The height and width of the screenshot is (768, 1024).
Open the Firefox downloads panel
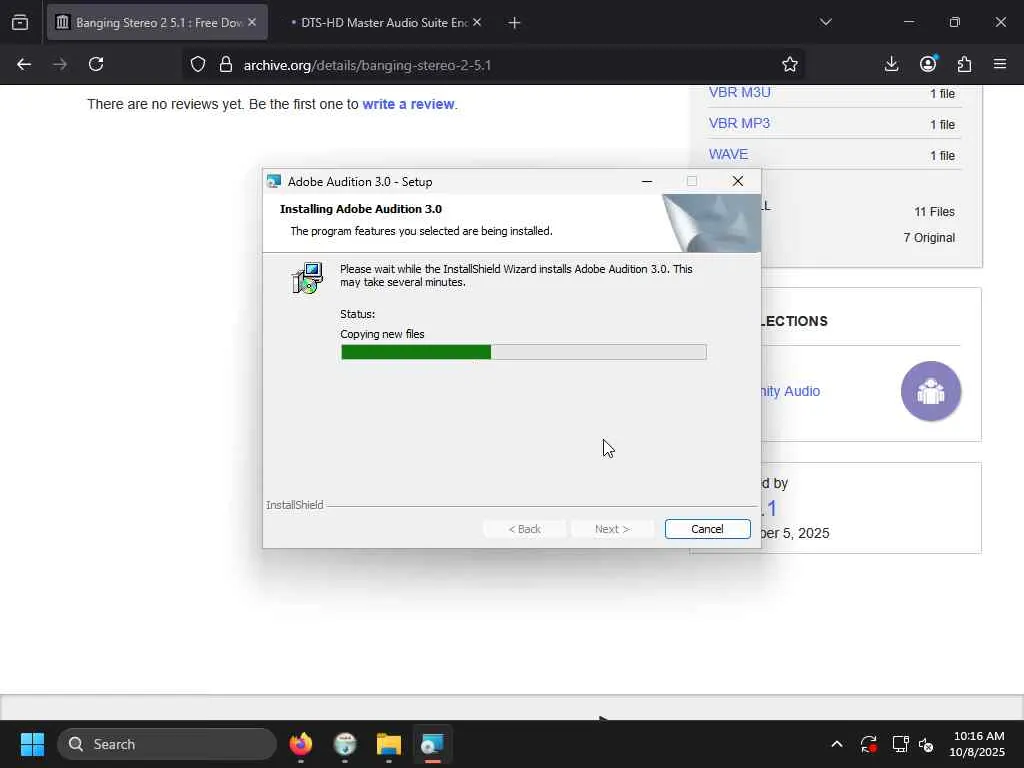[891, 65]
